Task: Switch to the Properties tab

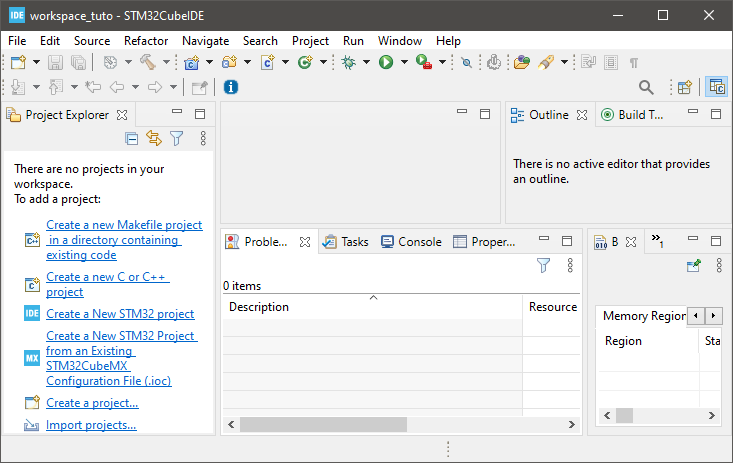Action: click(x=485, y=242)
